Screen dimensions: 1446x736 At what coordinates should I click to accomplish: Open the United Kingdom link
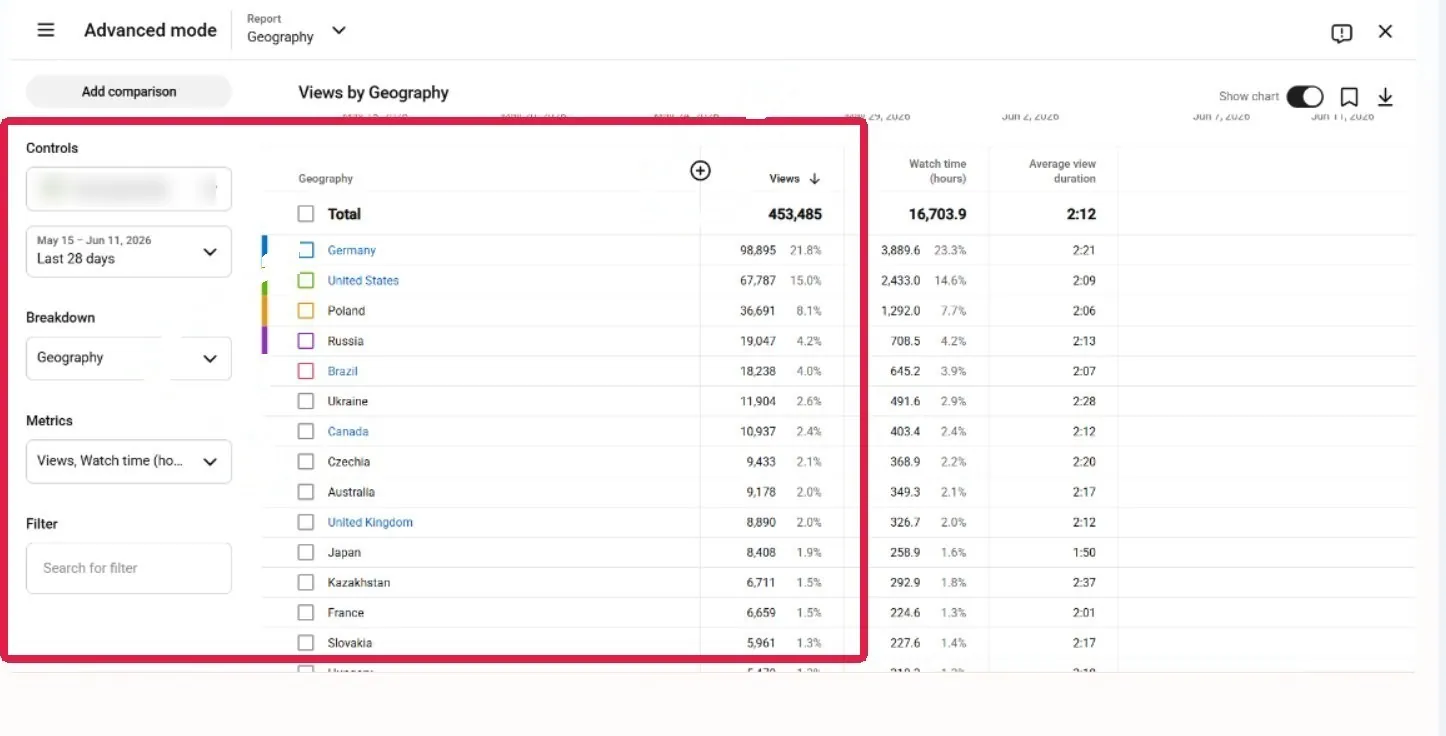pos(370,522)
